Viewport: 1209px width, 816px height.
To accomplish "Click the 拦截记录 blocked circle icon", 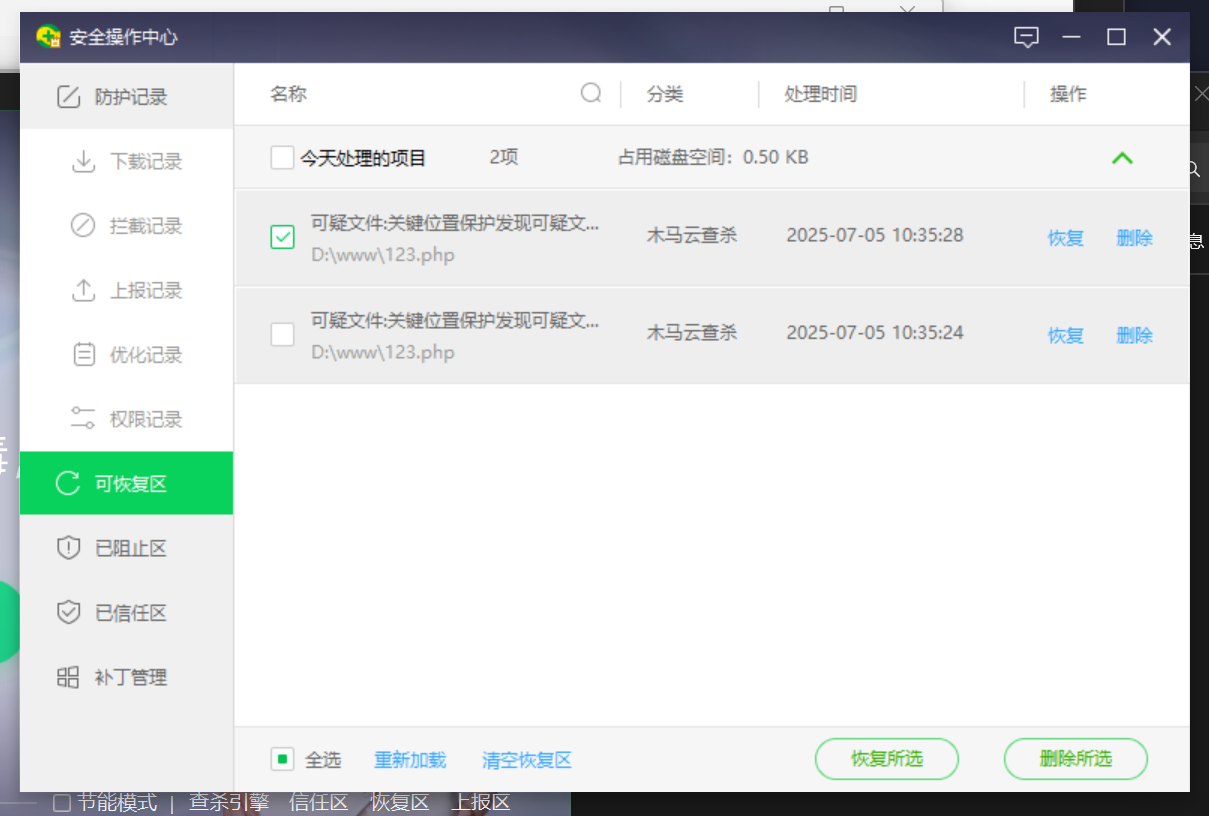I will (83, 226).
